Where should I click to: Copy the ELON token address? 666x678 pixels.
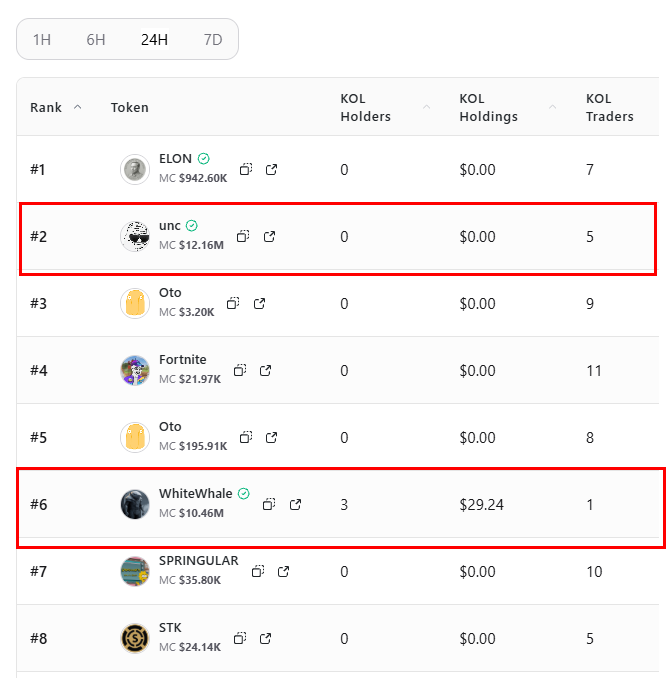coord(246,170)
